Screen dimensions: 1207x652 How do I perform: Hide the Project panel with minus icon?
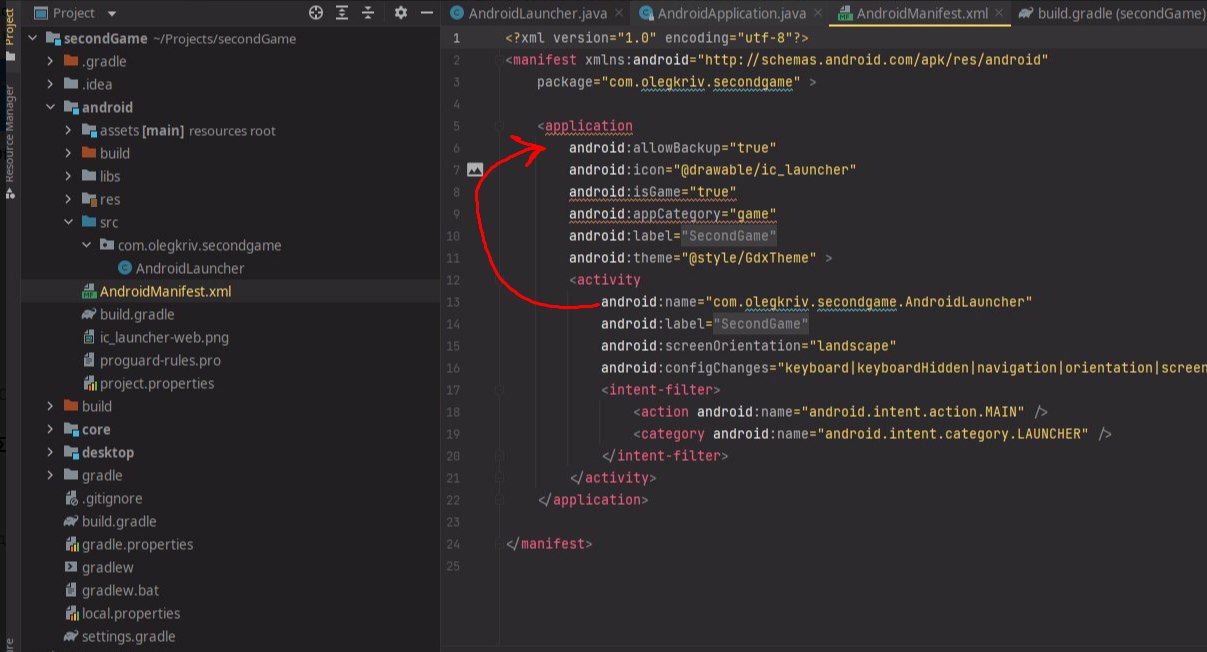point(427,13)
